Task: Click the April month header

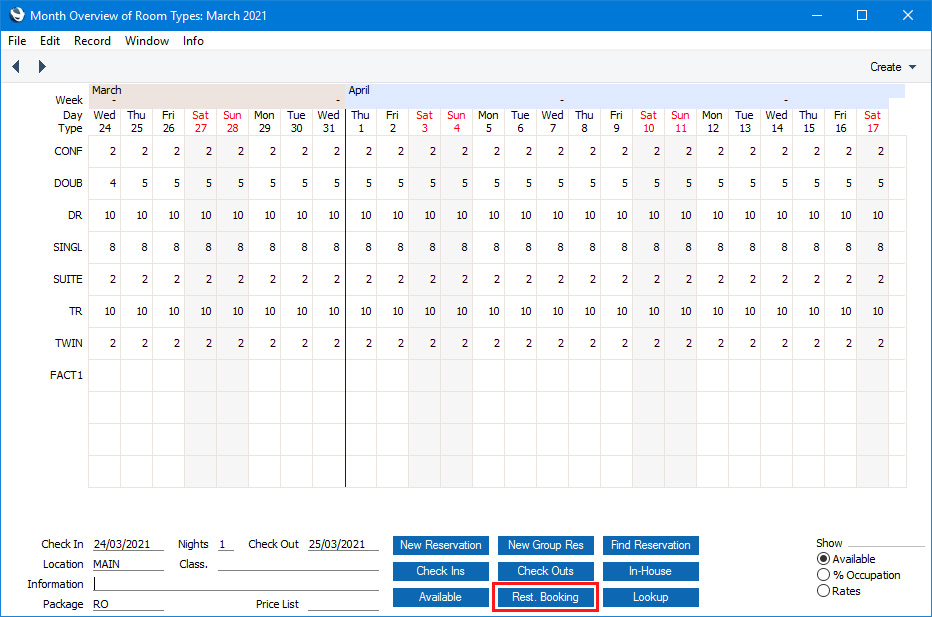Action: tap(359, 90)
